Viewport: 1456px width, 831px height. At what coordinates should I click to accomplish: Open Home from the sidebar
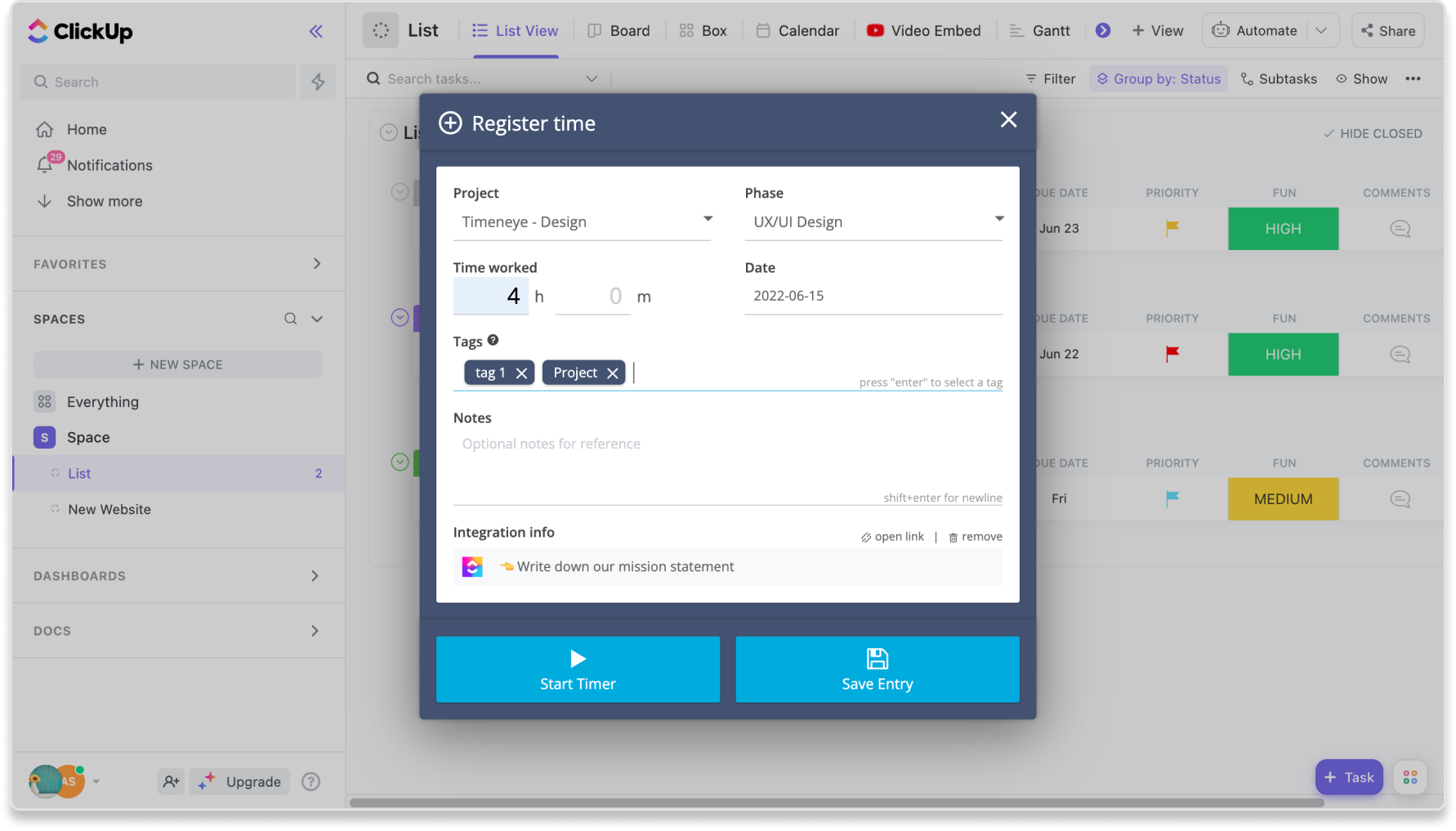87,129
